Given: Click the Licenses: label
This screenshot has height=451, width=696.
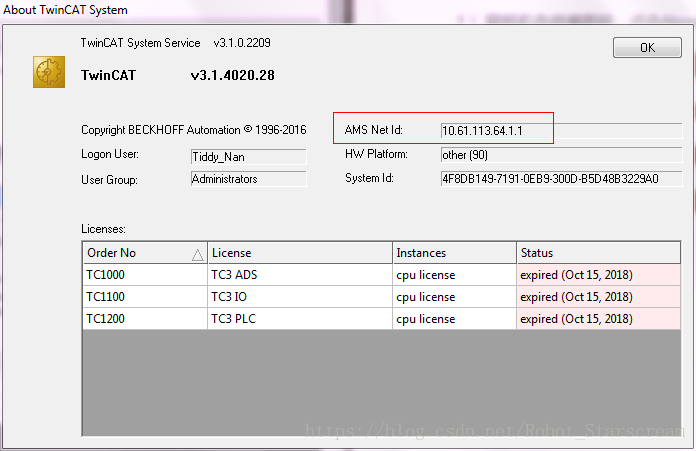Looking at the screenshot, I should click(103, 229).
